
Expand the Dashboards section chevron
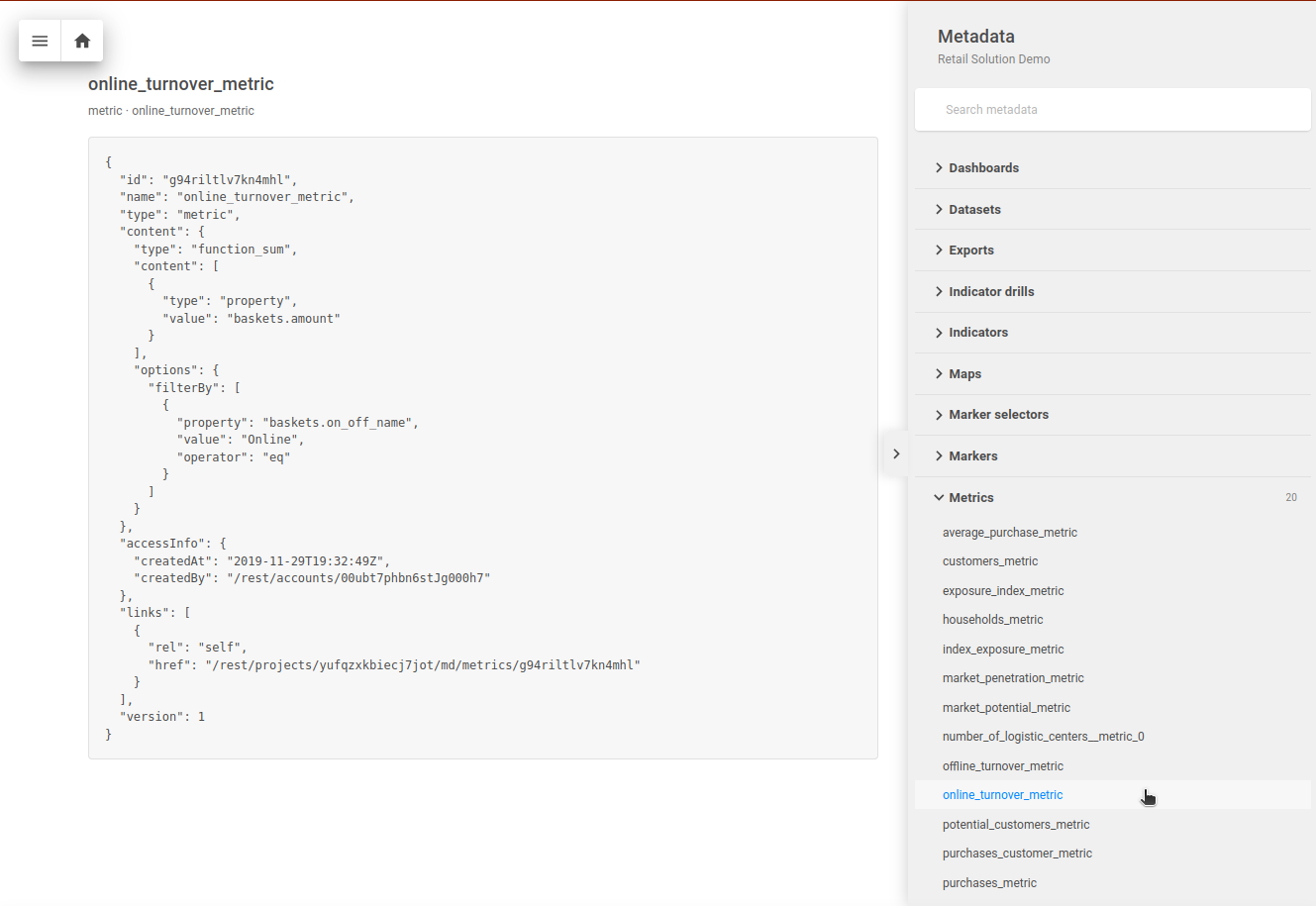coord(939,168)
